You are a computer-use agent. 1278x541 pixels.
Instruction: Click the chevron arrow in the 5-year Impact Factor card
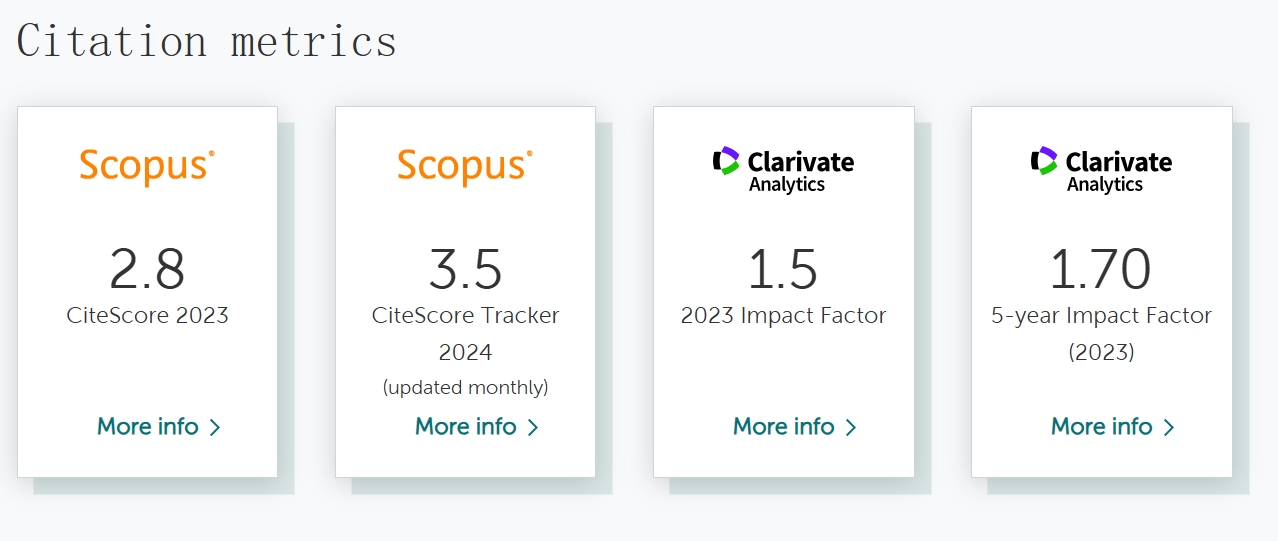tap(1169, 428)
